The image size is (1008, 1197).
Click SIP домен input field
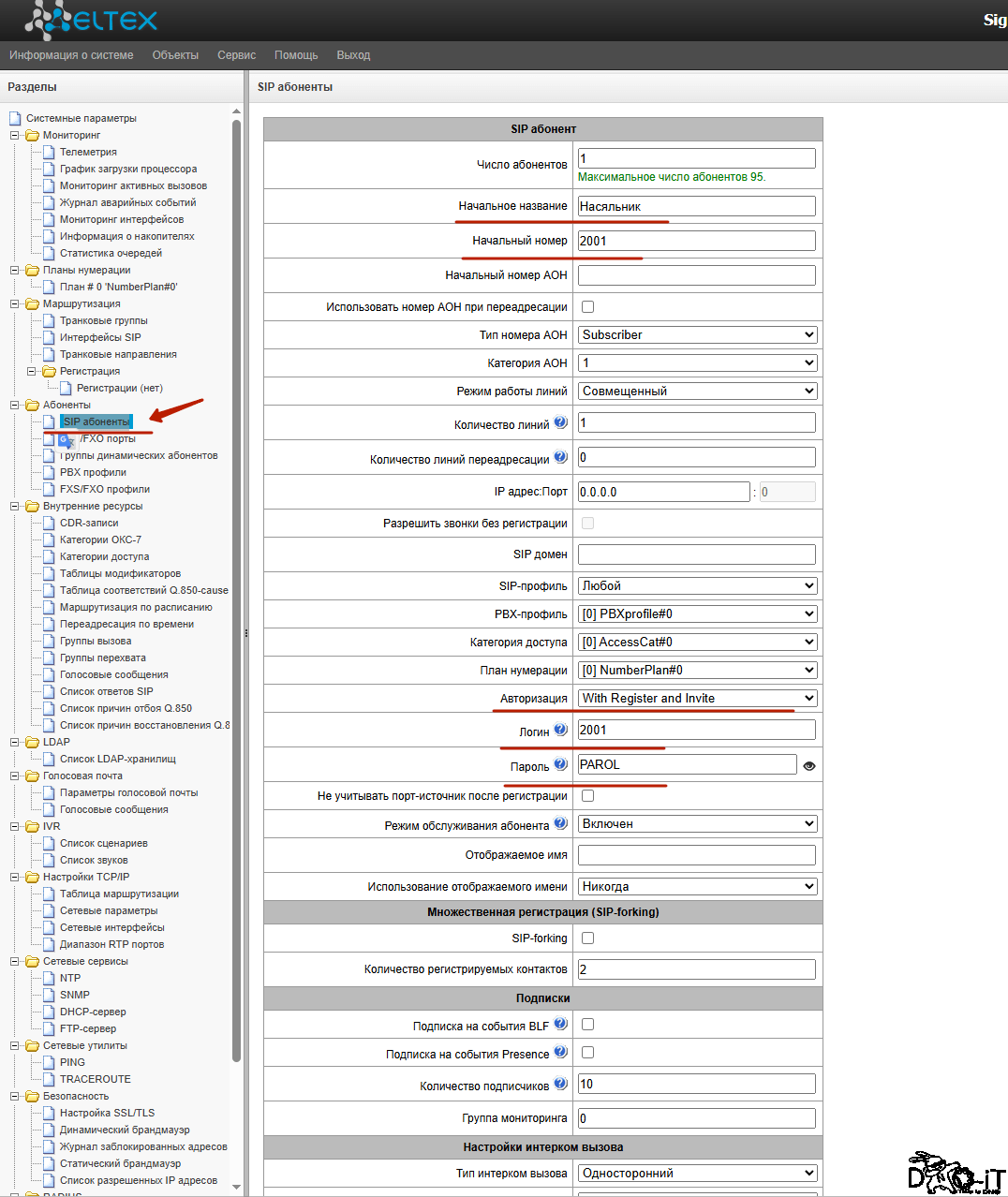tap(696, 554)
